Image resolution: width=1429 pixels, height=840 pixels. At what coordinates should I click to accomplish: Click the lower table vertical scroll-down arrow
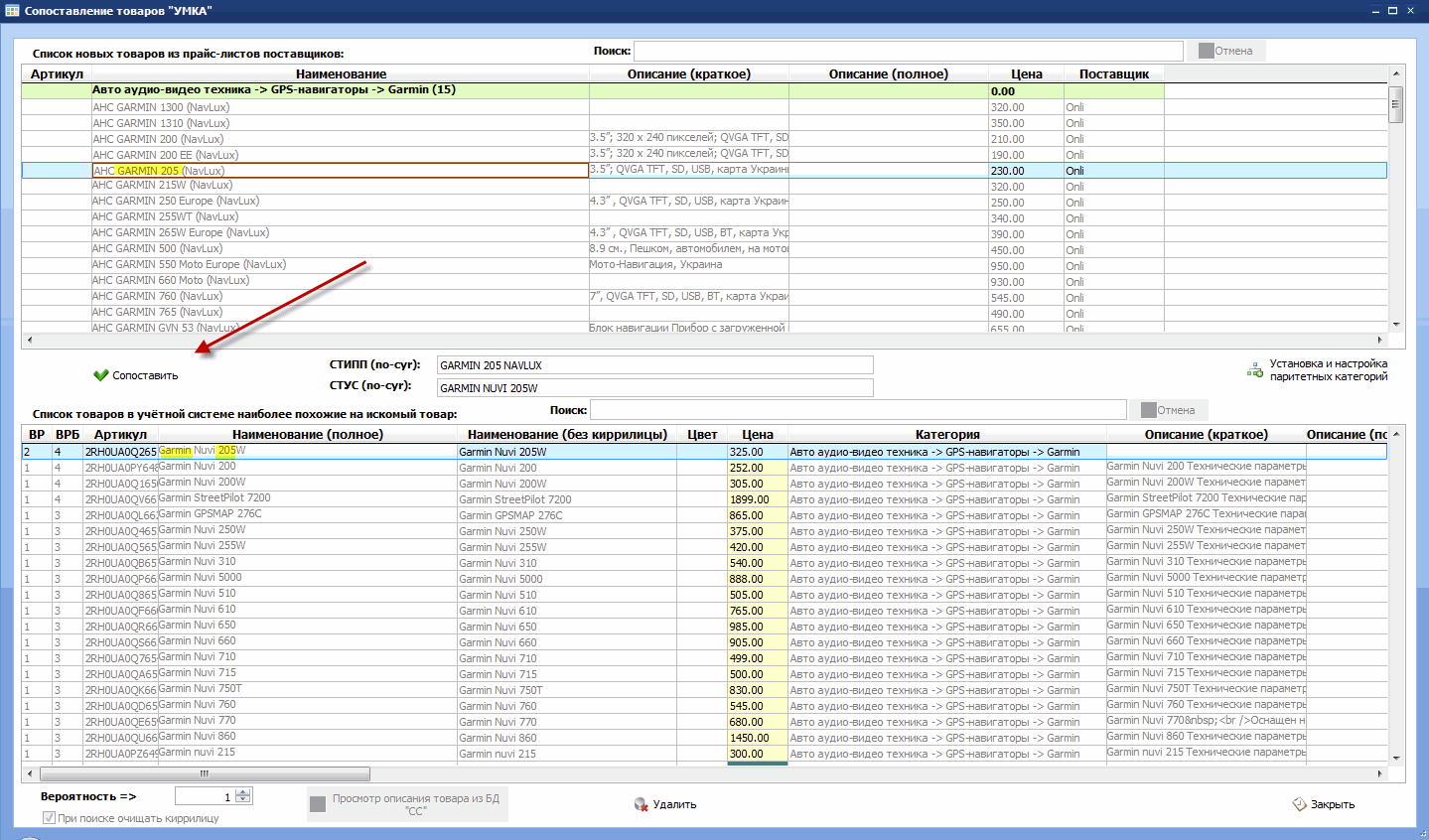click(1396, 758)
